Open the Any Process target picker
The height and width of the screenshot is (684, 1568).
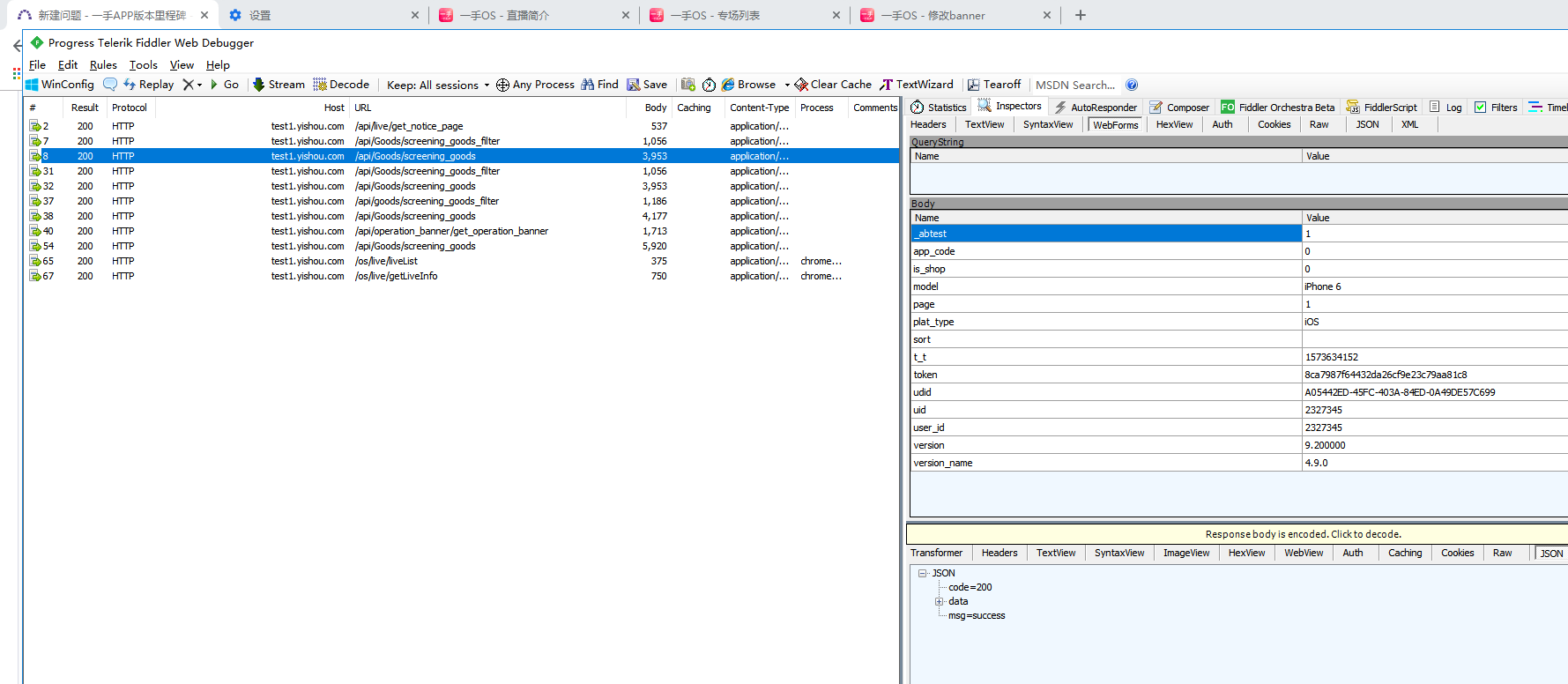(x=535, y=85)
